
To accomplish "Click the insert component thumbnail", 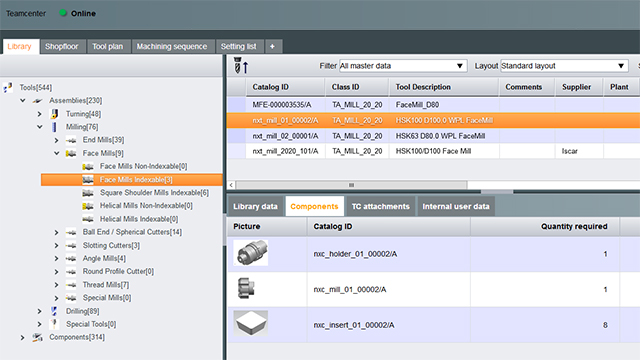I will [x=251, y=323].
